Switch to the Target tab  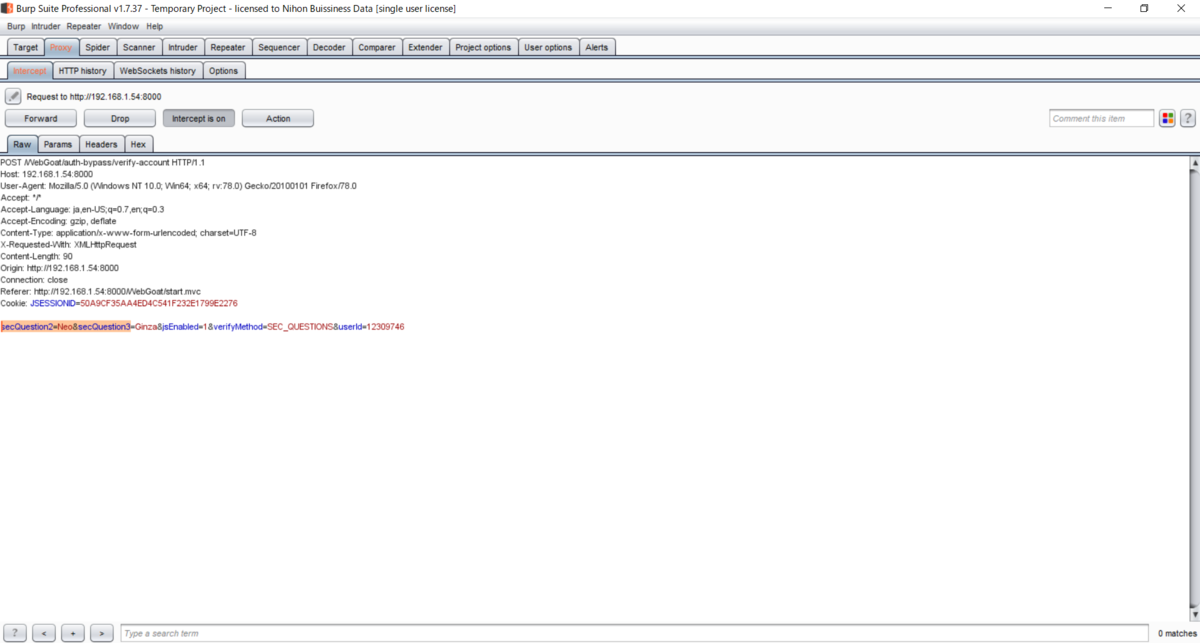coord(26,47)
